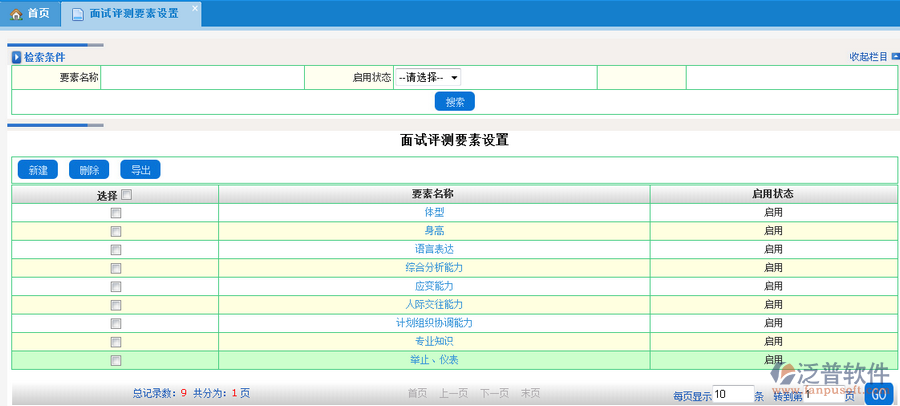Viewport: 900px width, 406px height.
Task: Close the 面试评测要素设置 tab
Action: (194, 8)
